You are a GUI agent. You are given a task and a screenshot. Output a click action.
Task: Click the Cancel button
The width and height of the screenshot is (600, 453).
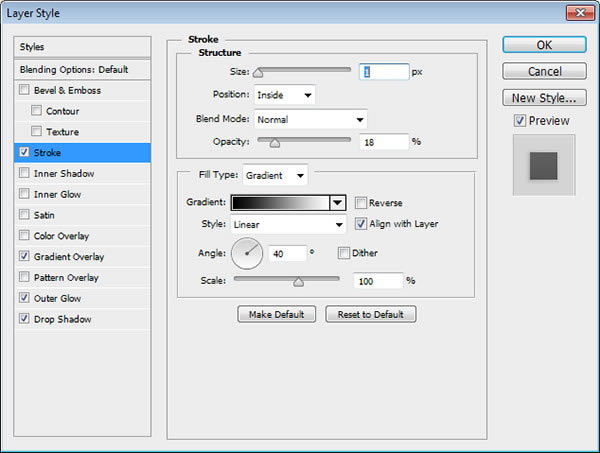[544, 71]
